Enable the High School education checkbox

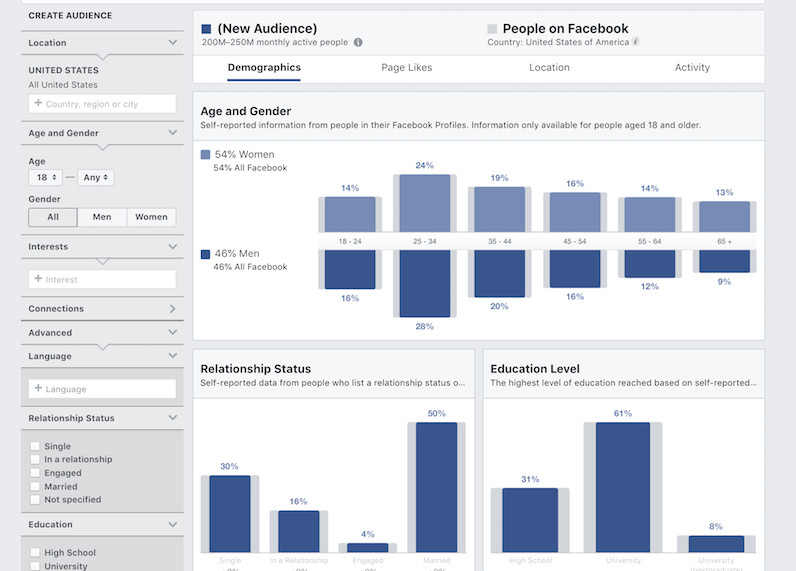coord(35,552)
